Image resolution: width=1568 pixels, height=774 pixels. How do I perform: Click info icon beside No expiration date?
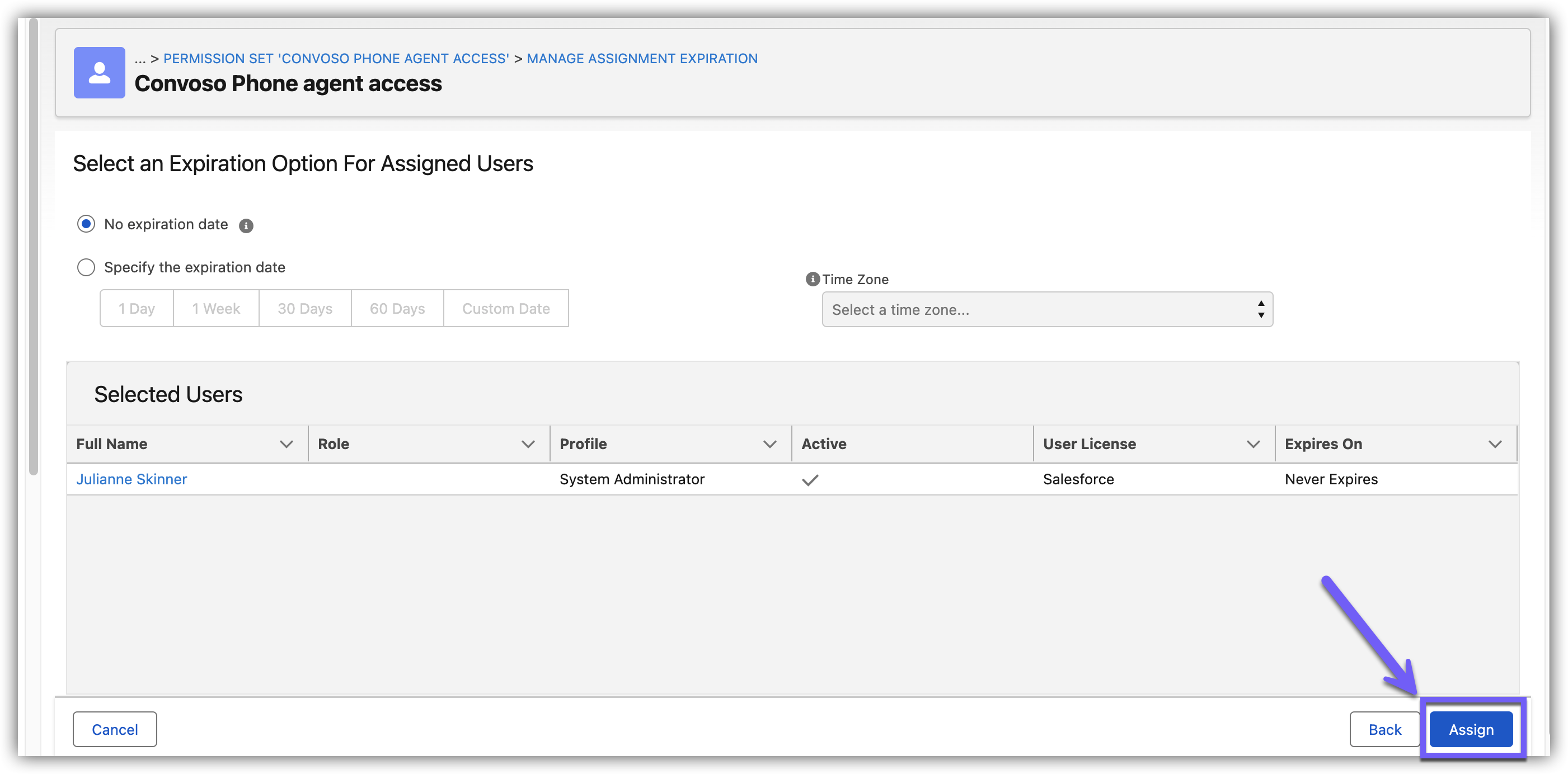click(246, 226)
